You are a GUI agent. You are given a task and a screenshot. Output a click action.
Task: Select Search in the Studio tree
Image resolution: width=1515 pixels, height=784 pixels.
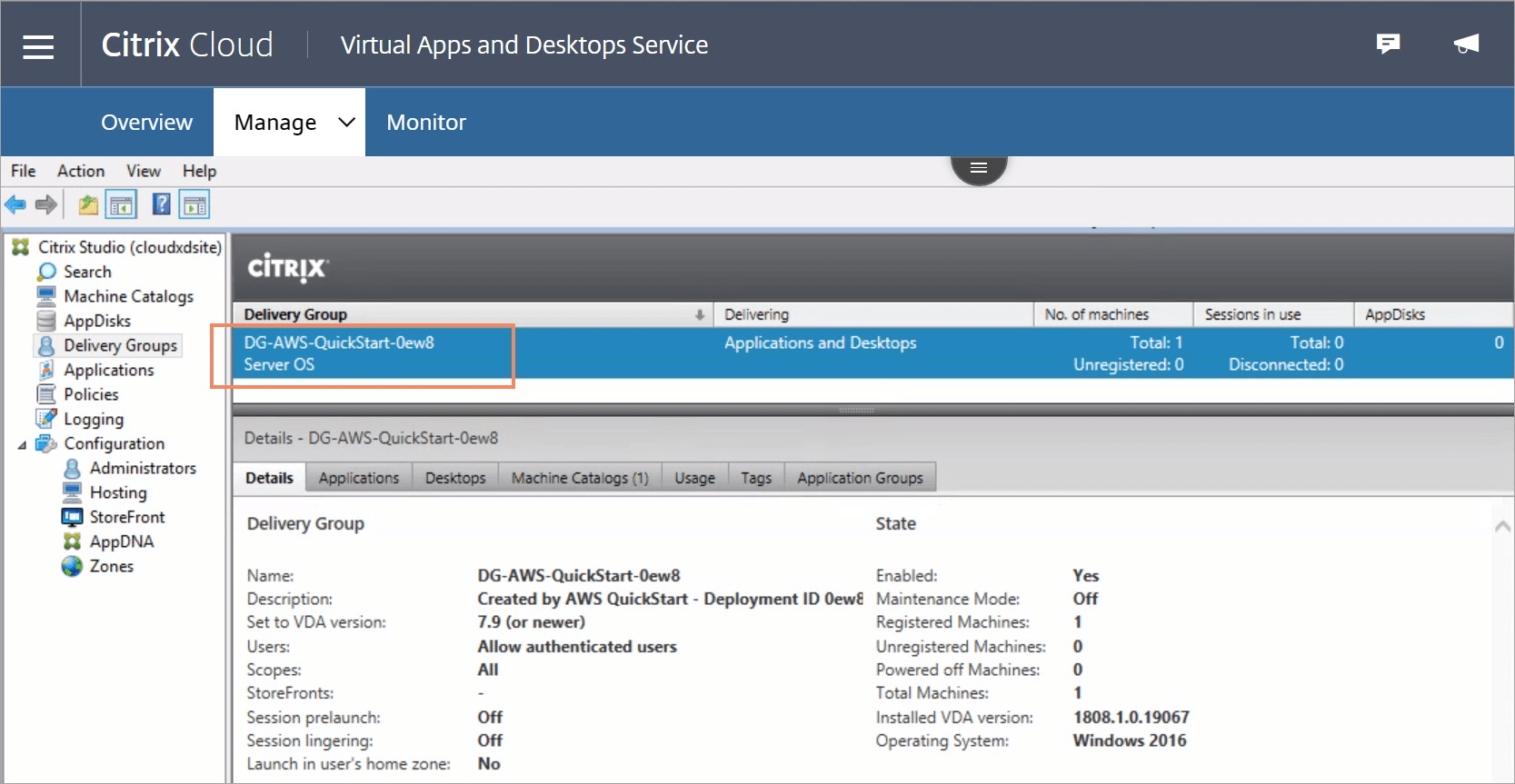[87, 272]
